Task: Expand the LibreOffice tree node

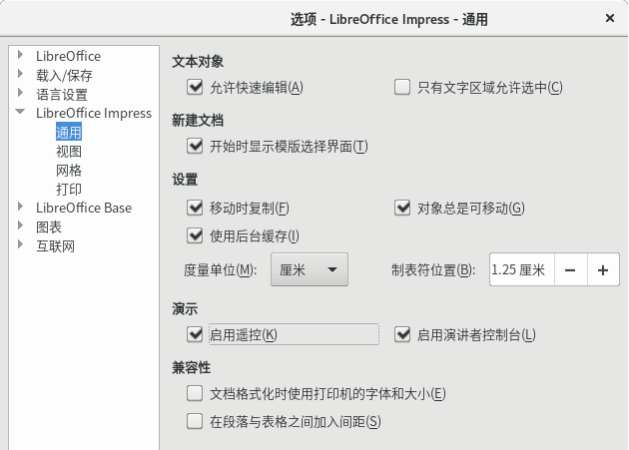Action: coord(20,56)
